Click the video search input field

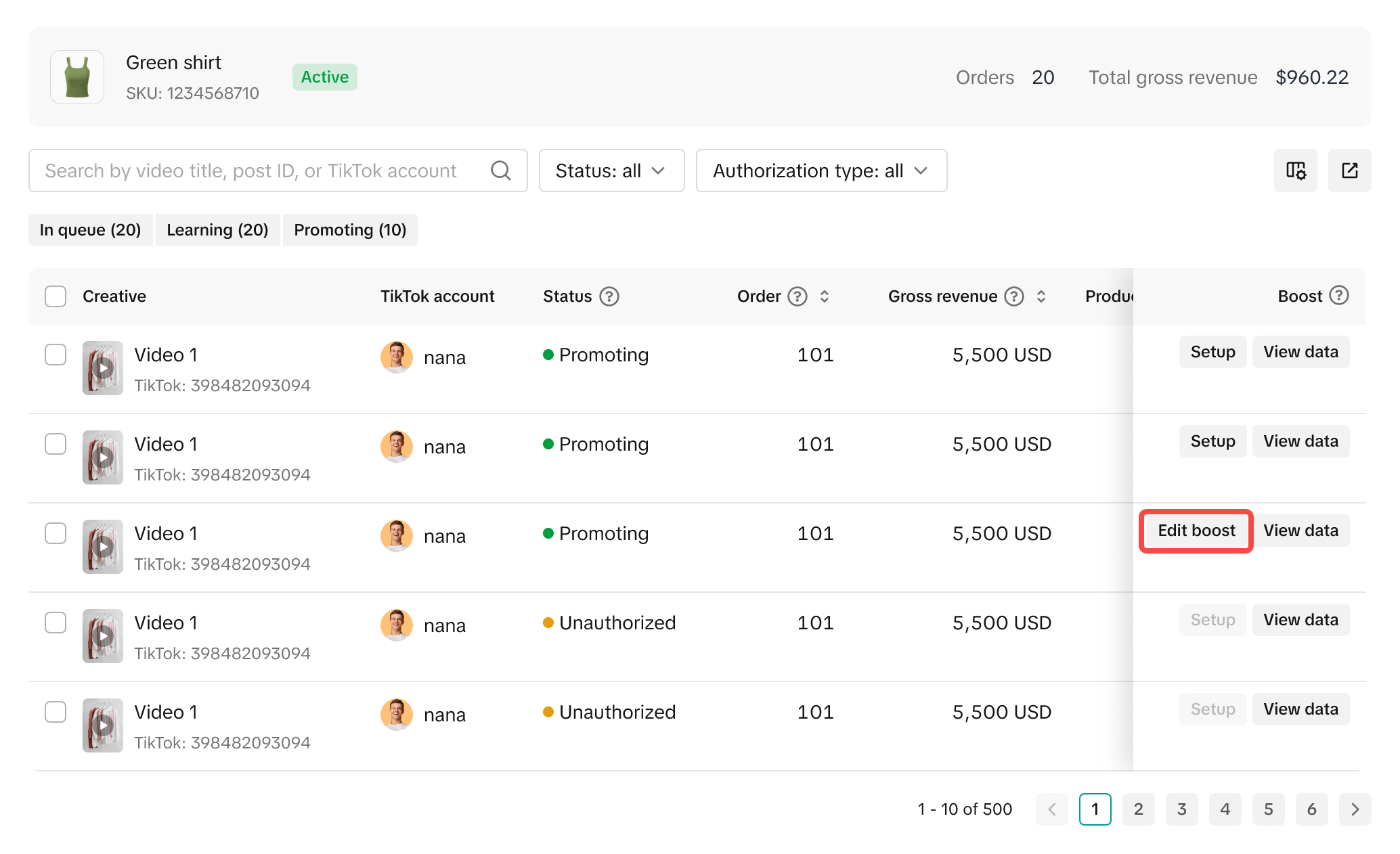(250, 171)
